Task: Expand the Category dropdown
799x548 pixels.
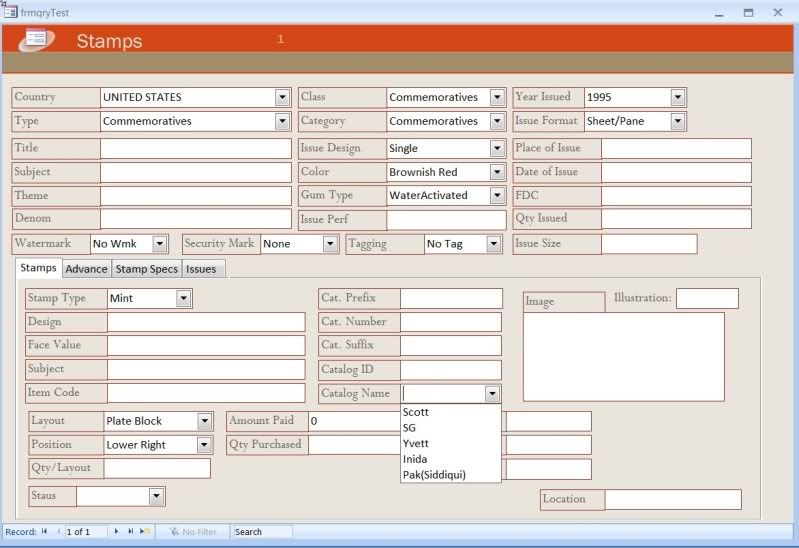Action: click(x=497, y=121)
